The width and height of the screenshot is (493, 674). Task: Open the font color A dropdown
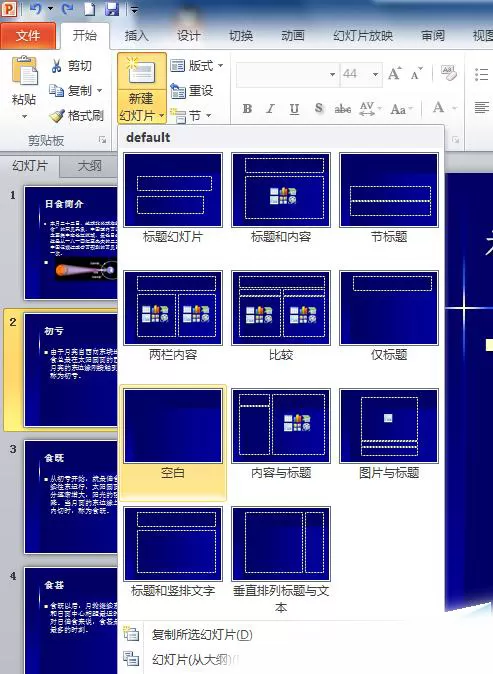tap(455, 108)
